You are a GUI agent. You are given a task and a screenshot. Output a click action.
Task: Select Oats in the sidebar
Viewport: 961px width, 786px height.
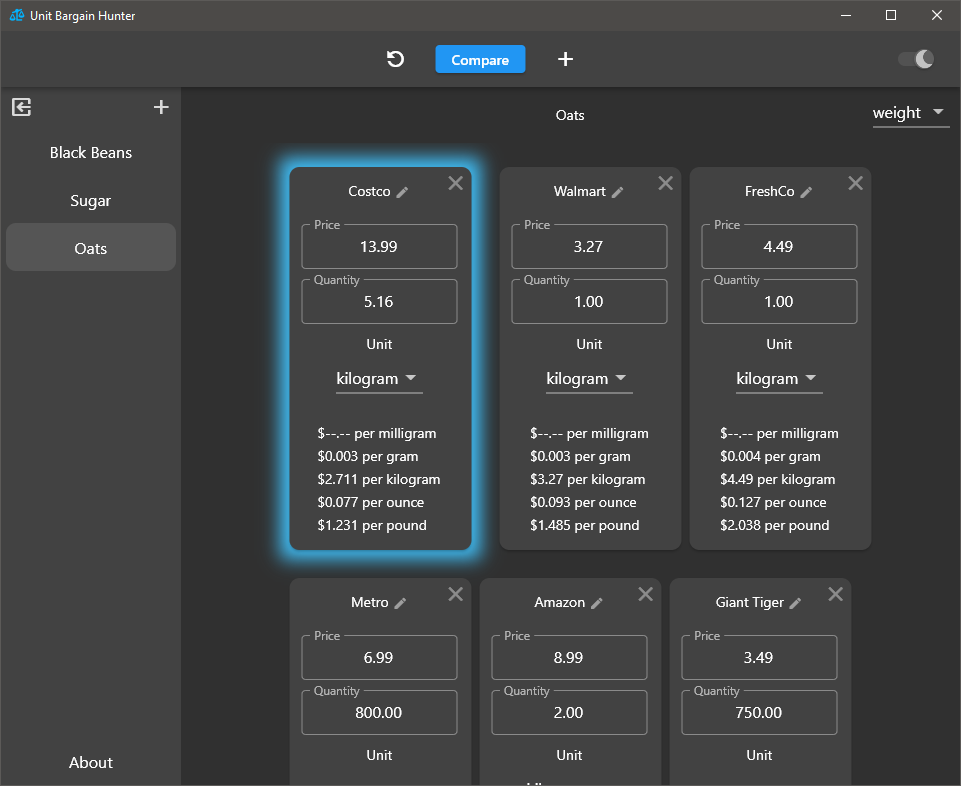coord(91,248)
